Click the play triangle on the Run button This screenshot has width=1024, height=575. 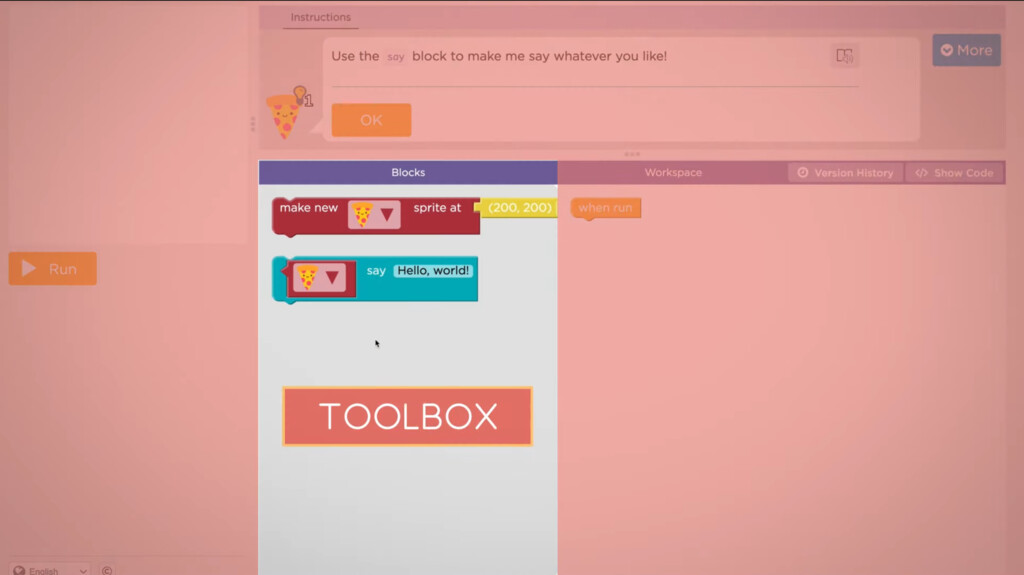coord(29,269)
